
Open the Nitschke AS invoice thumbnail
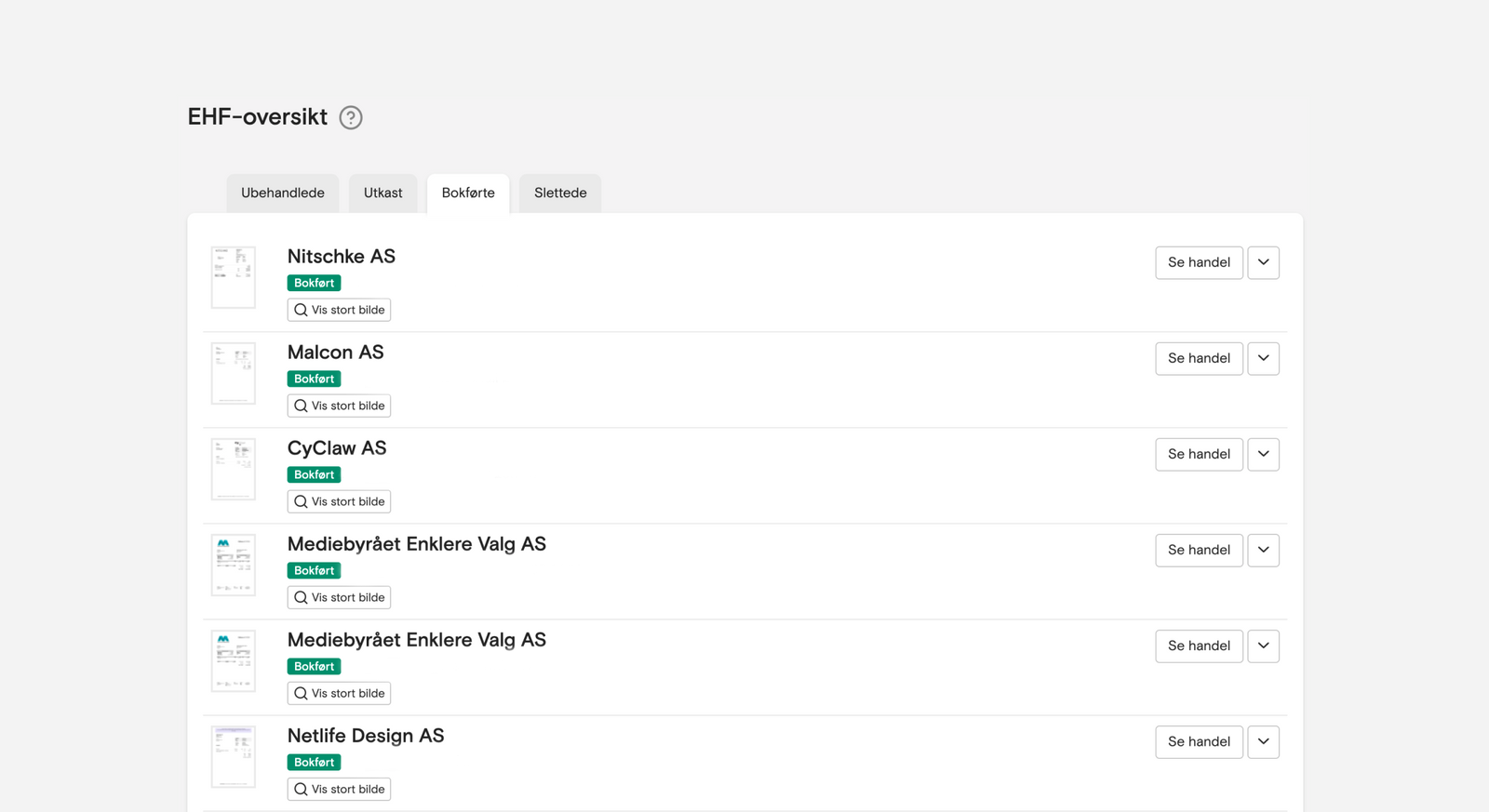point(234,277)
